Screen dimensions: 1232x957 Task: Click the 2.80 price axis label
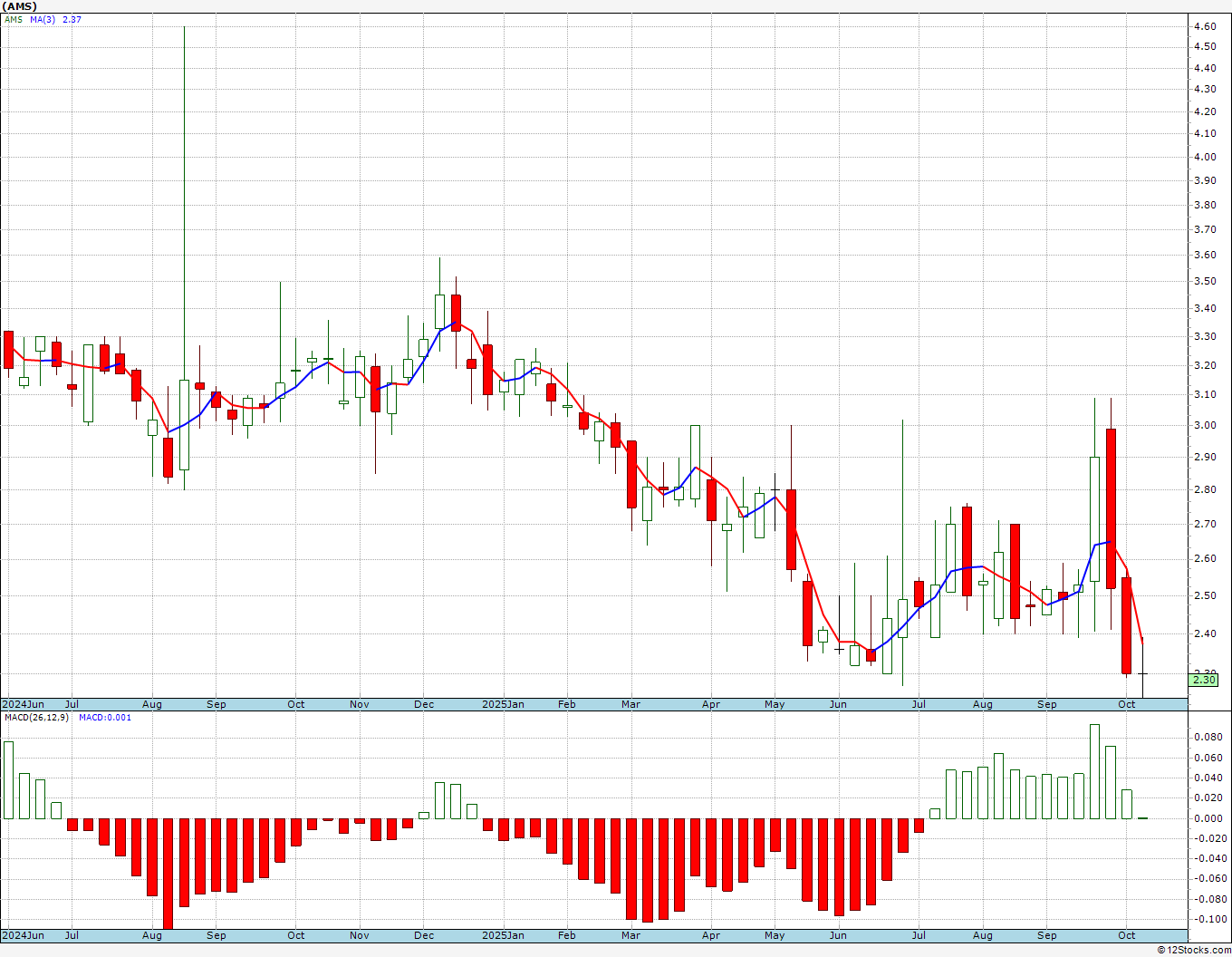coord(1205,490)
